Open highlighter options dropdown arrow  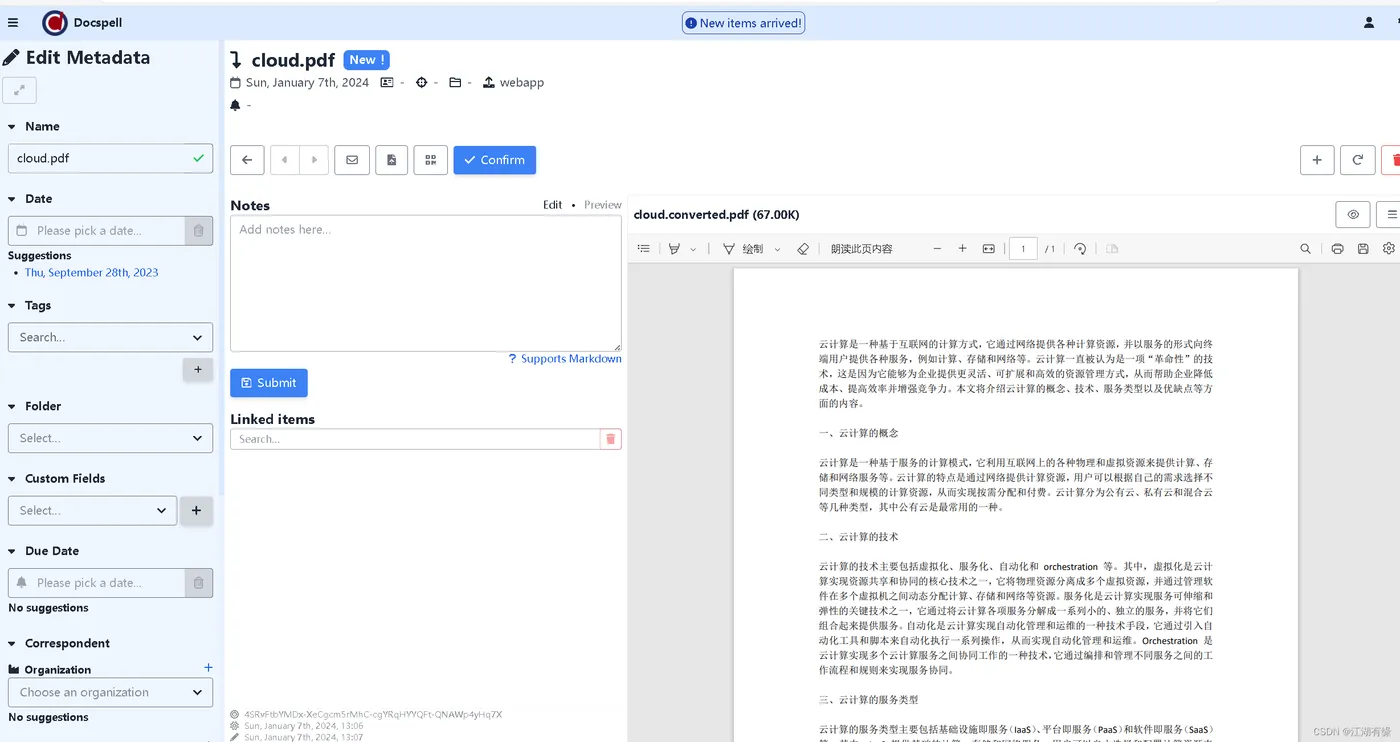click(x=693, y=249)
